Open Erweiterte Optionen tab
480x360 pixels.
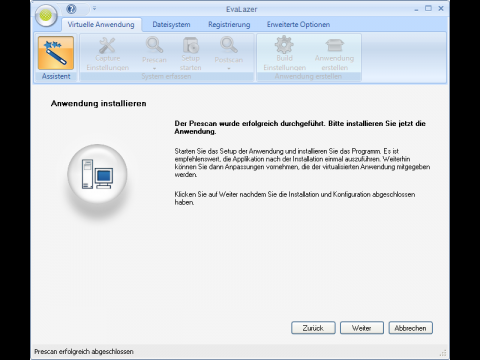(298, 25)
